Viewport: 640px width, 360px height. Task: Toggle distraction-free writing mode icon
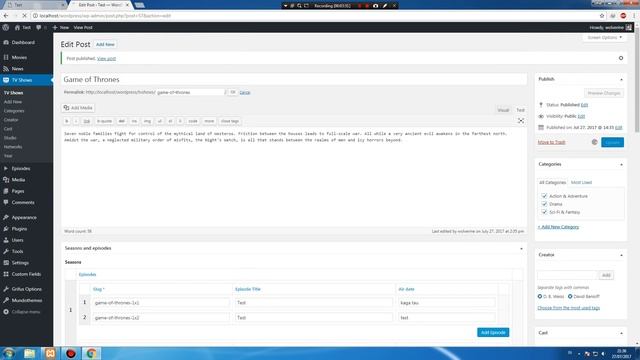(521, 121)
